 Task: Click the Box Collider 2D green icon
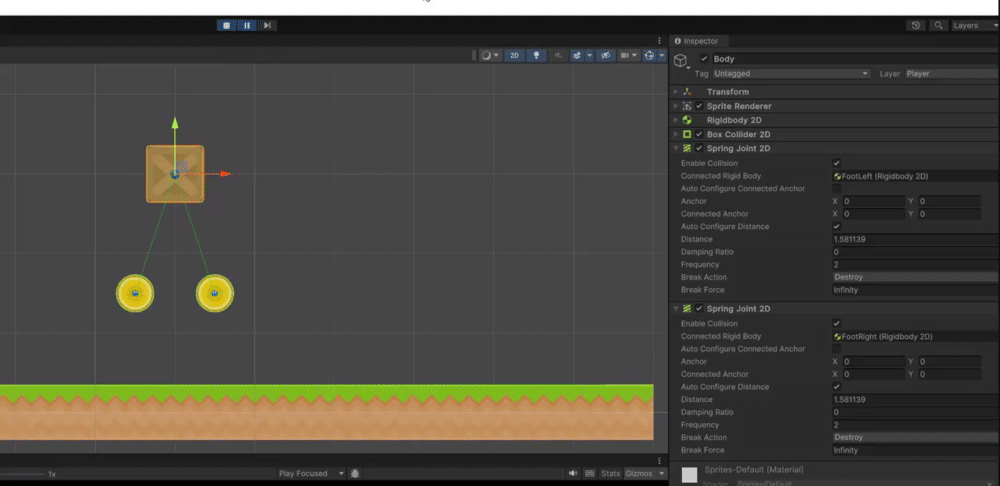tap(687, 134)
